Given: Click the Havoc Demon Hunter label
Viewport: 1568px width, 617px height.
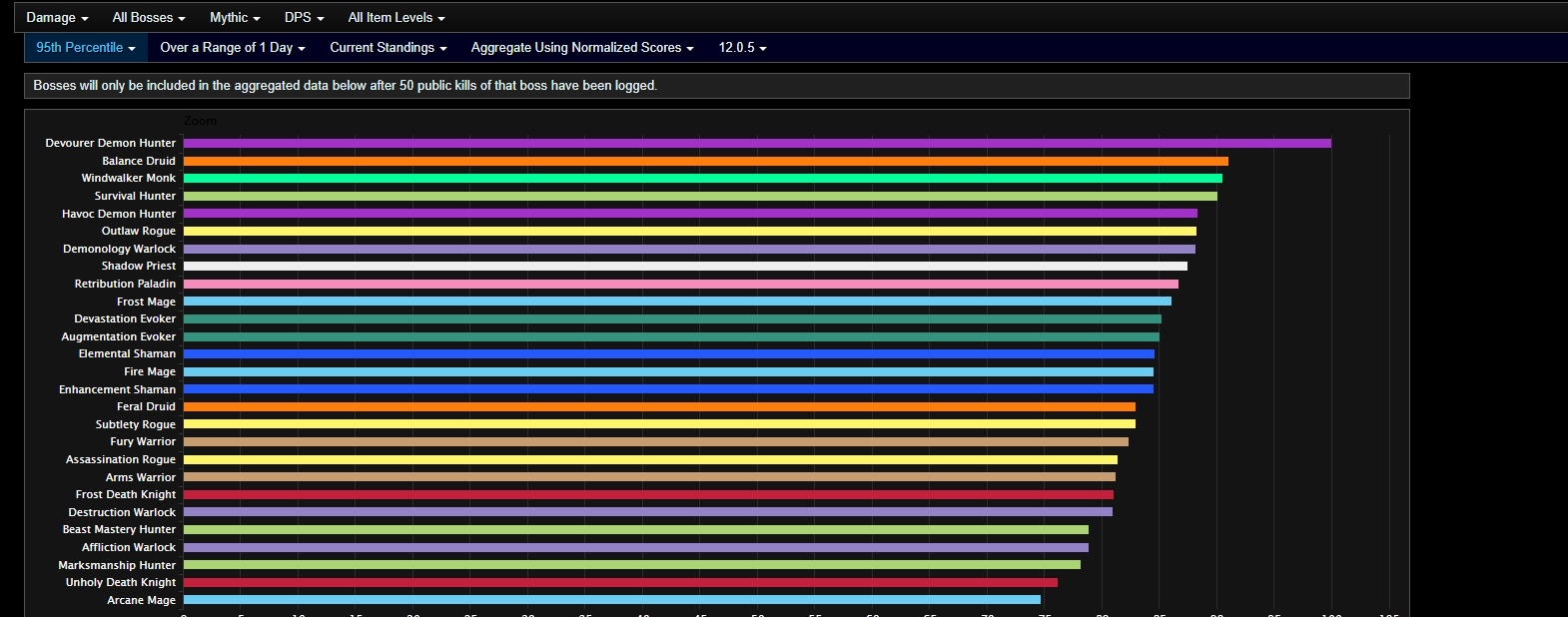Looking at the screenshot, I should click(119, 214).
